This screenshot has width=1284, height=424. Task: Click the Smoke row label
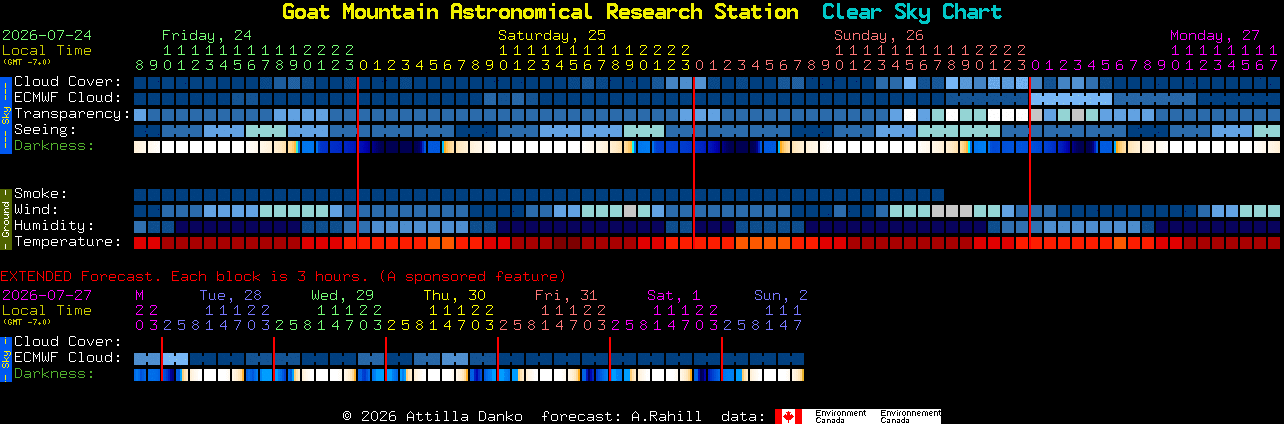[41, 194]
